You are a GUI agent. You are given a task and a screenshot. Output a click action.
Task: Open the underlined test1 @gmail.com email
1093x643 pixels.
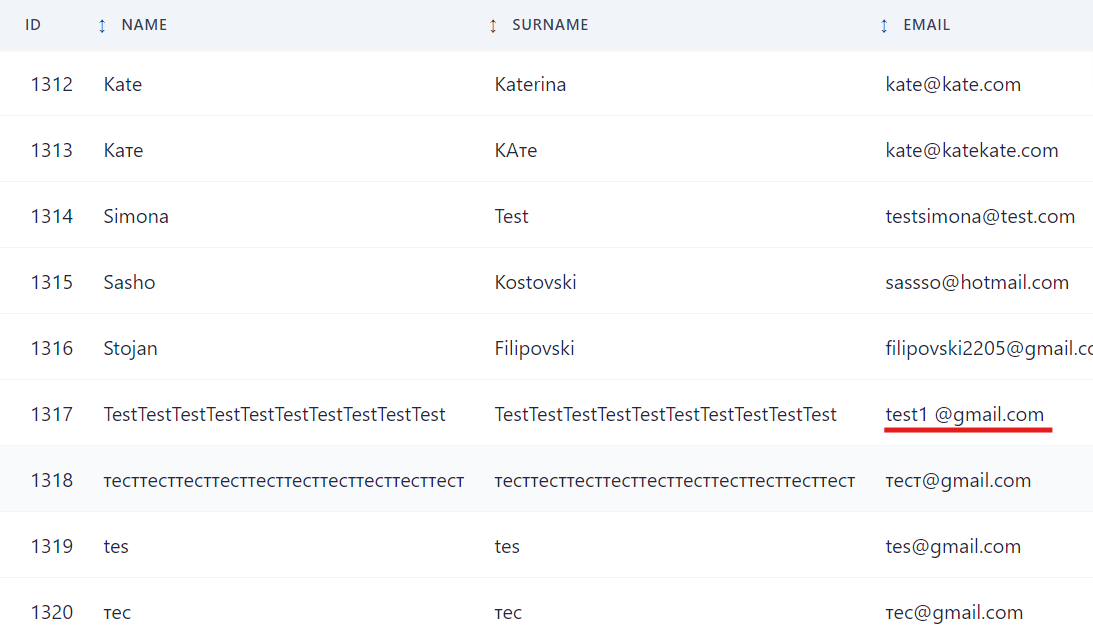965,414
